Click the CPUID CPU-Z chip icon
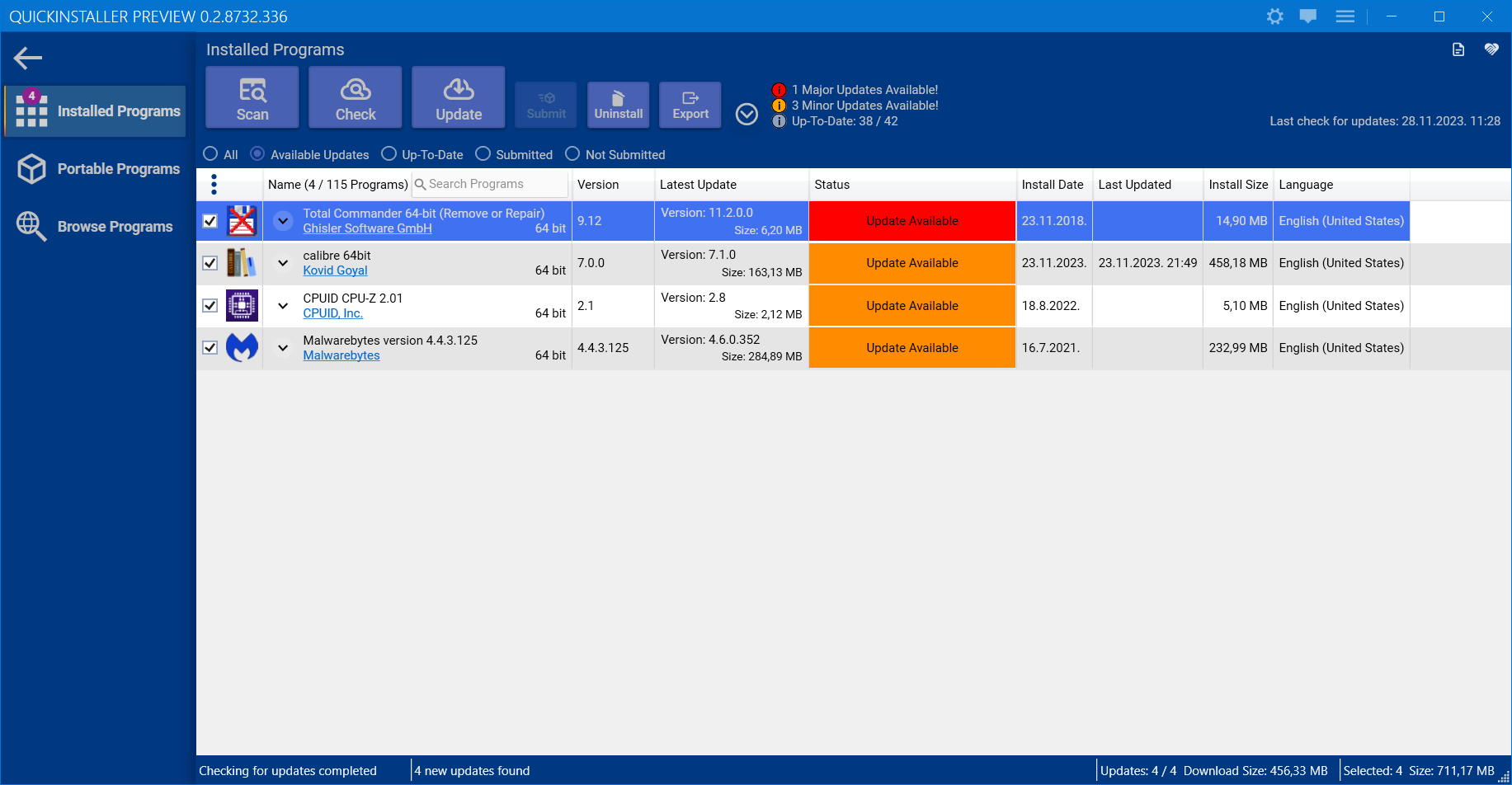Image resolution: width=1512 pixels, height=785 pixels. pyautogui.click(x=242, y=306)
